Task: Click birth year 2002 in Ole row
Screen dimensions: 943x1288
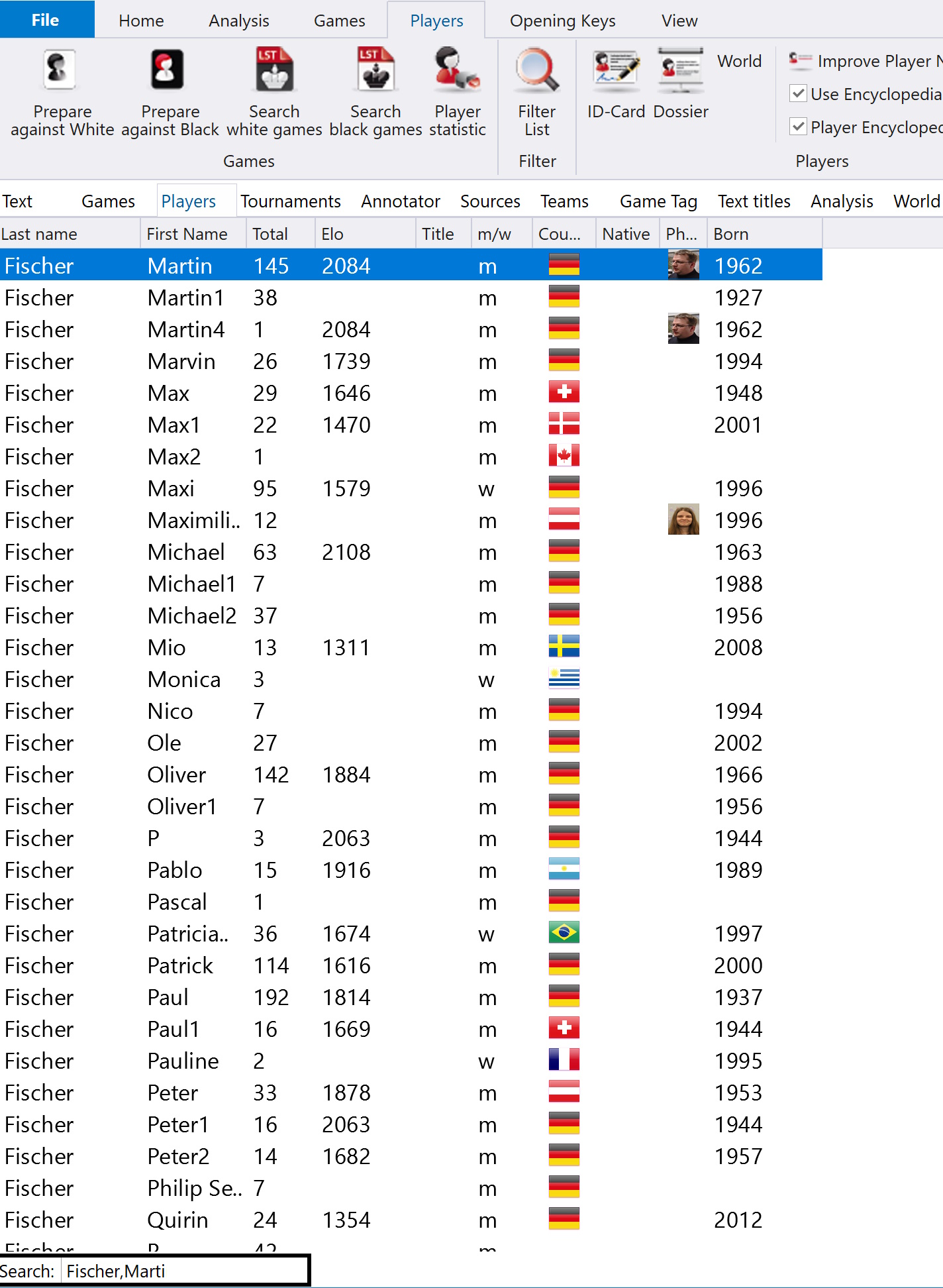Action: click(738, 743)
